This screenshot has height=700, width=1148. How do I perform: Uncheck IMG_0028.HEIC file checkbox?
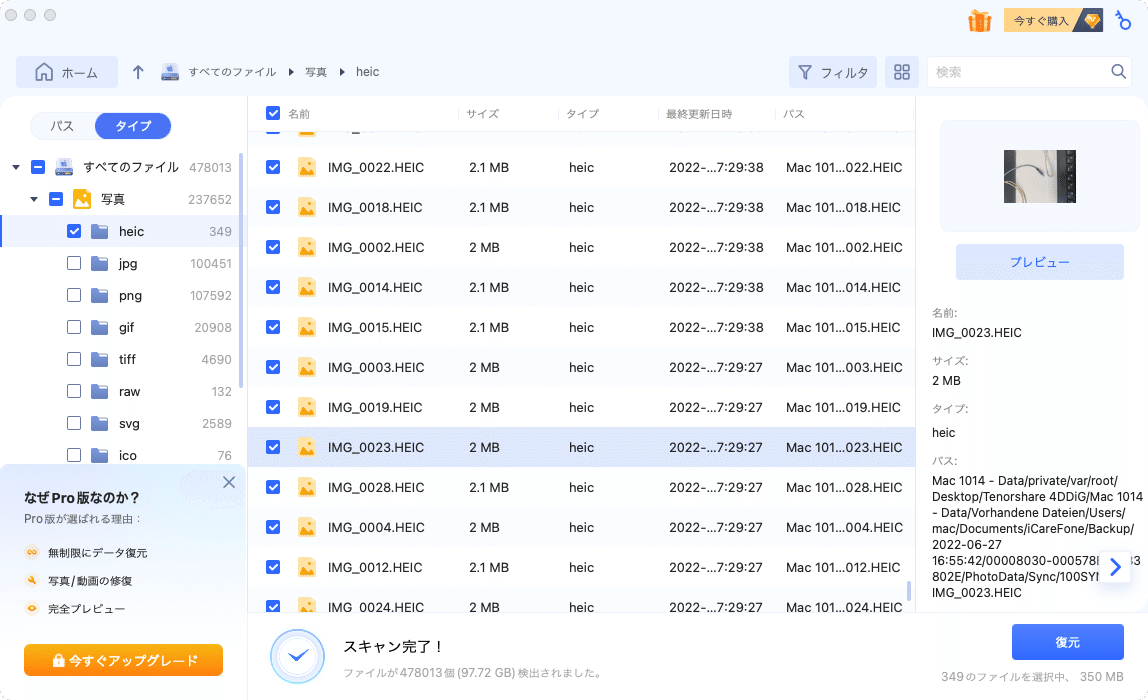(x=273, y=487)
